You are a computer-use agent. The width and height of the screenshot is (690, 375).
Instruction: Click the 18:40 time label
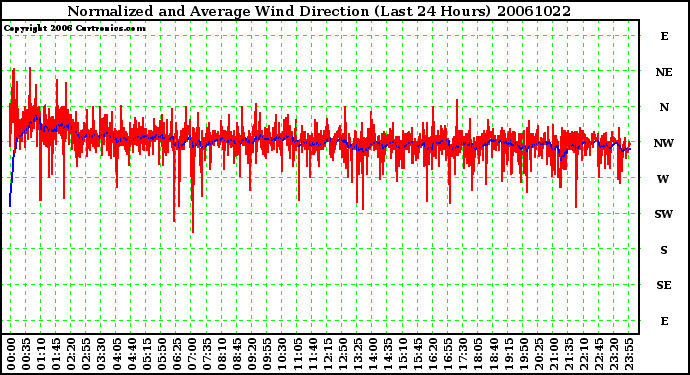[x=494, y=354]
